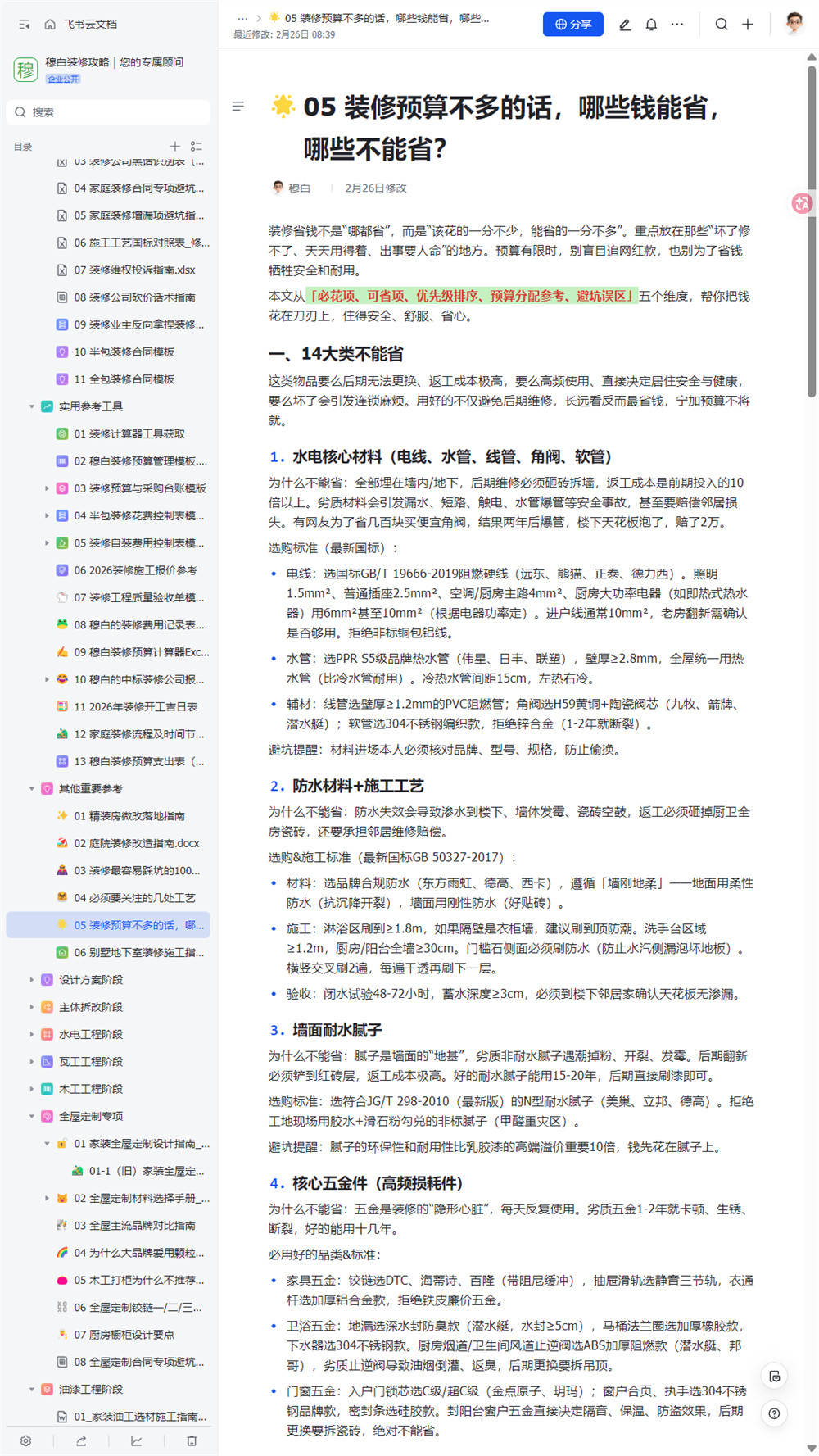Click the scrollbar down arrow at the bottom right
The height and width of the screenshot is (1456, 819).
(812, 1449)
